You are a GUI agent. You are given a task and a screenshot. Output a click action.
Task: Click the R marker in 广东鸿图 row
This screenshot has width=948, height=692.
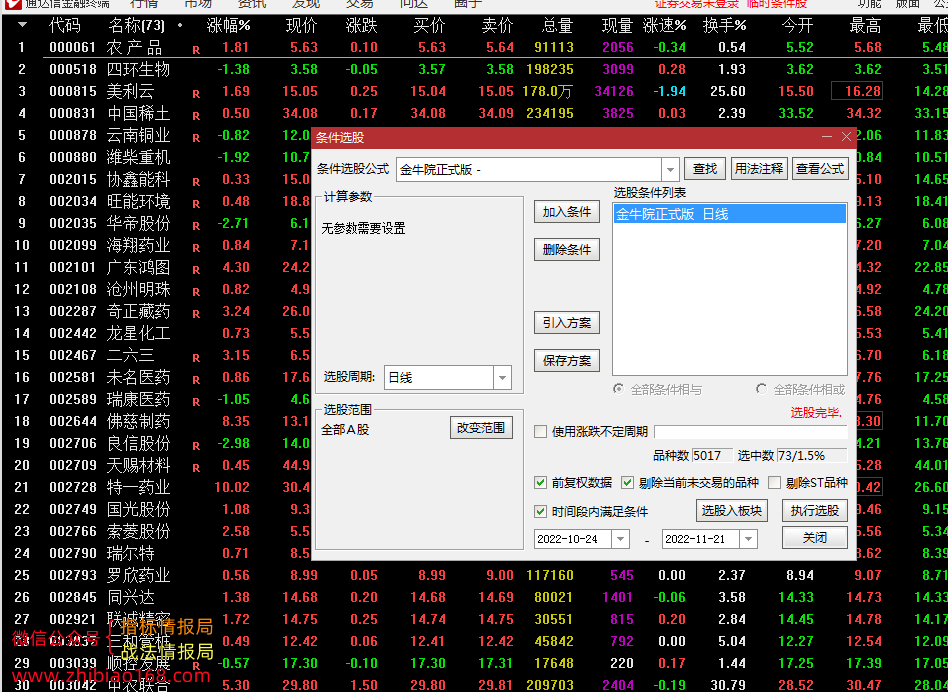click(196, 270)
